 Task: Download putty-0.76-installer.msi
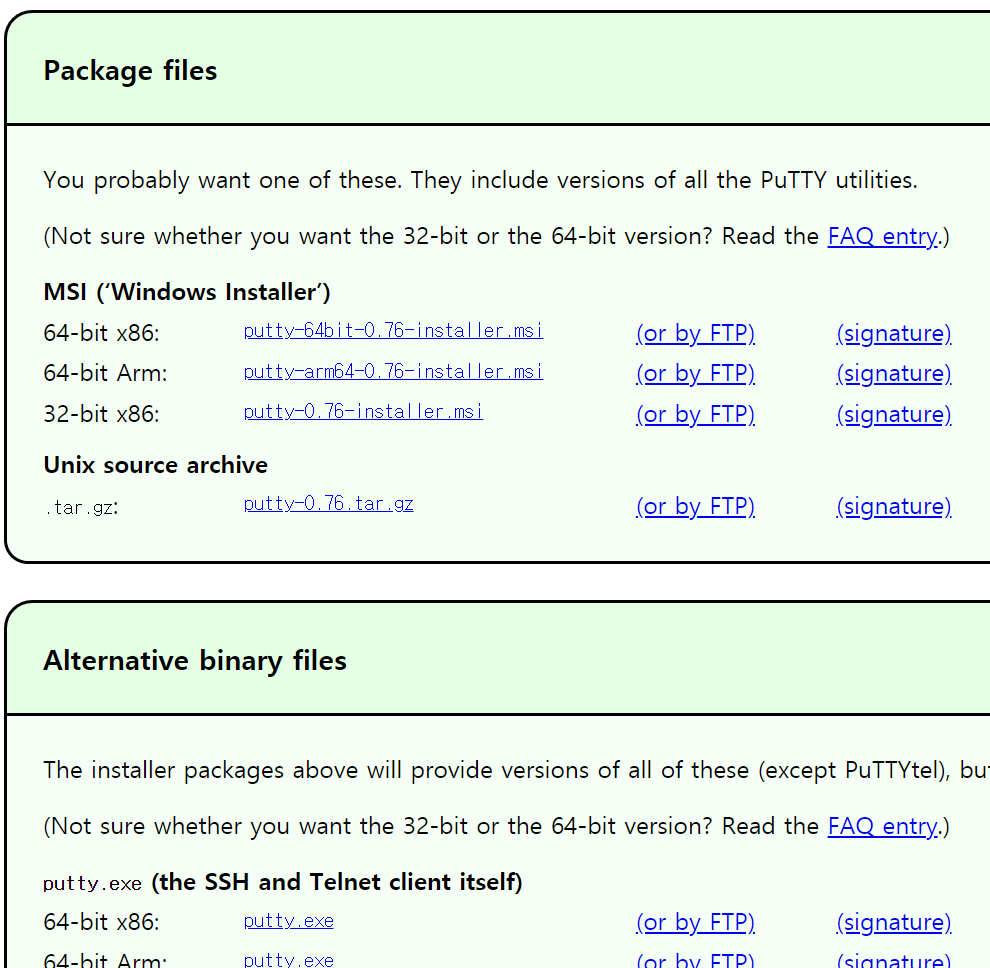(363, 412)
